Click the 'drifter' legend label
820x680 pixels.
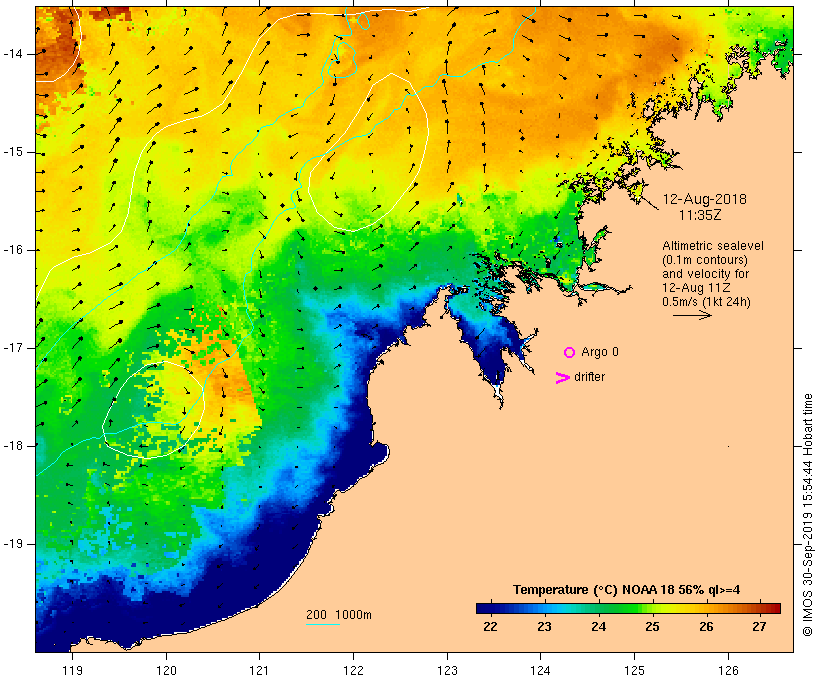(589, 377)
